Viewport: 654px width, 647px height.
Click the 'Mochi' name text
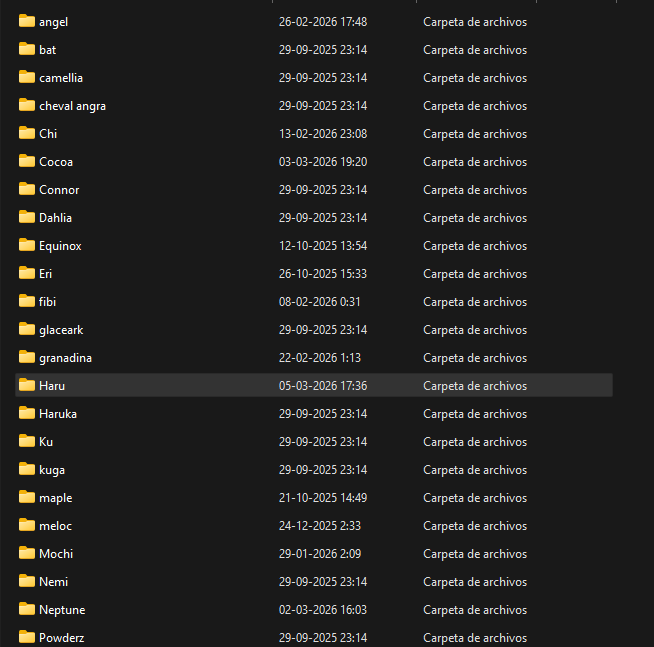click(x=56, y=554)
